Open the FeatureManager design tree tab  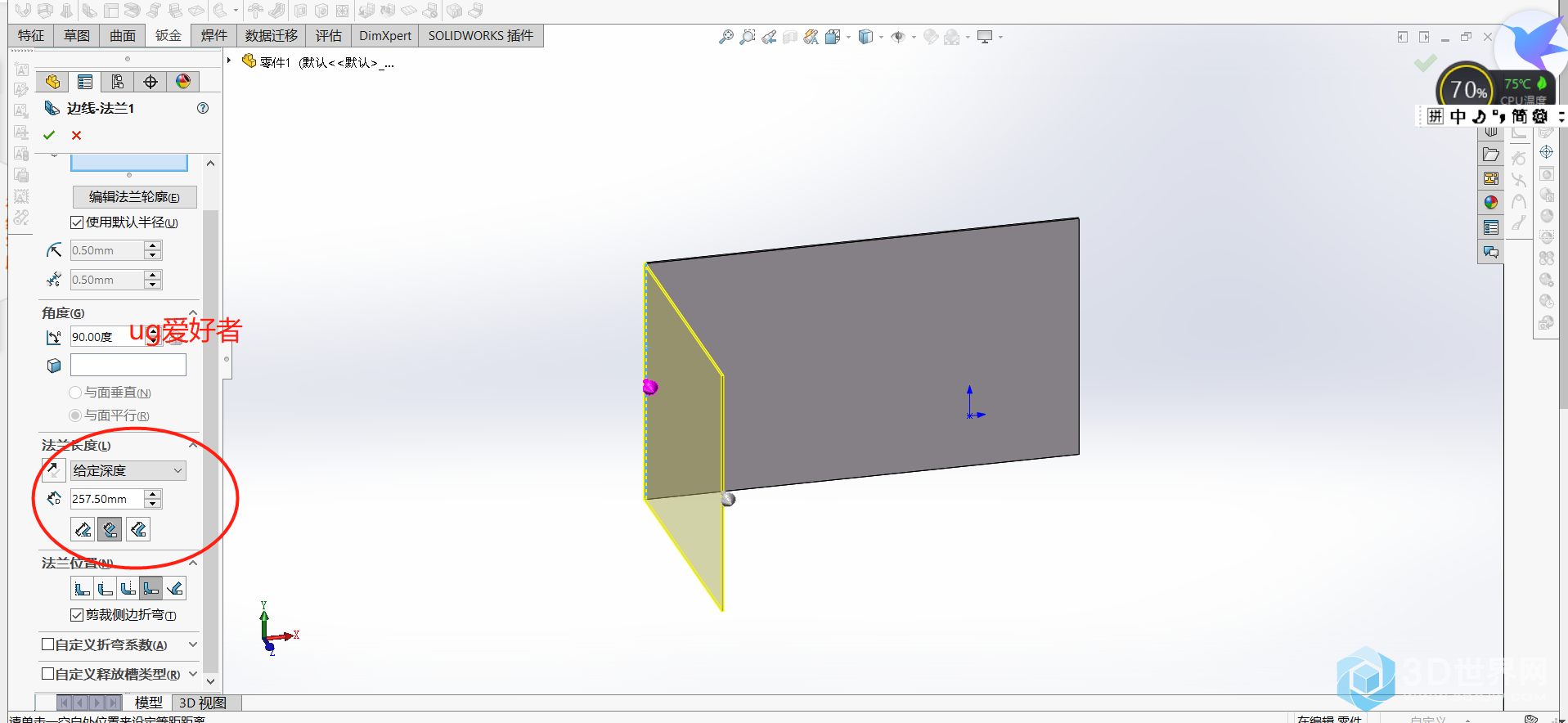[52, 82]
